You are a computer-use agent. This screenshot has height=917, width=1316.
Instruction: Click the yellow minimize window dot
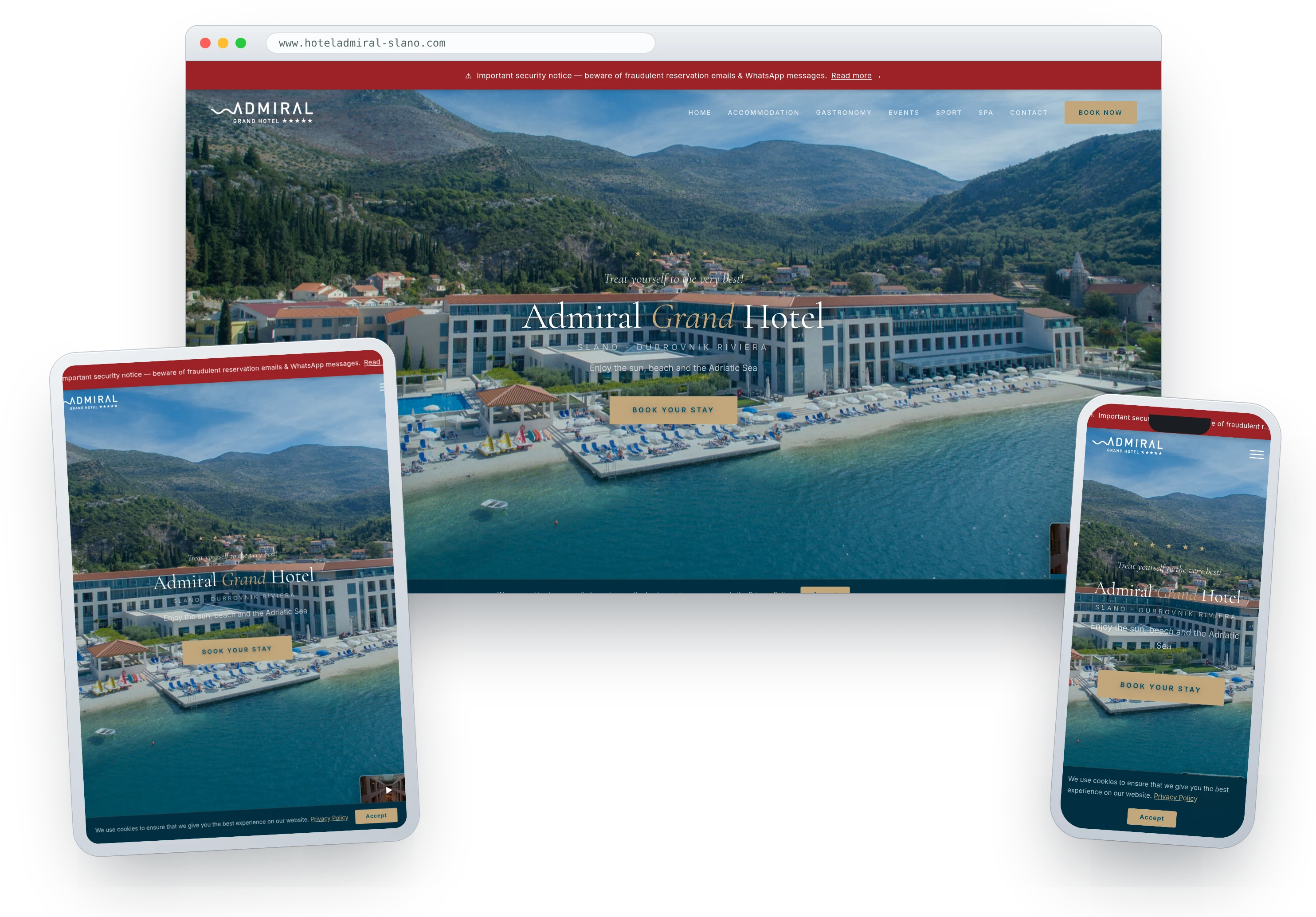point(223,43)
